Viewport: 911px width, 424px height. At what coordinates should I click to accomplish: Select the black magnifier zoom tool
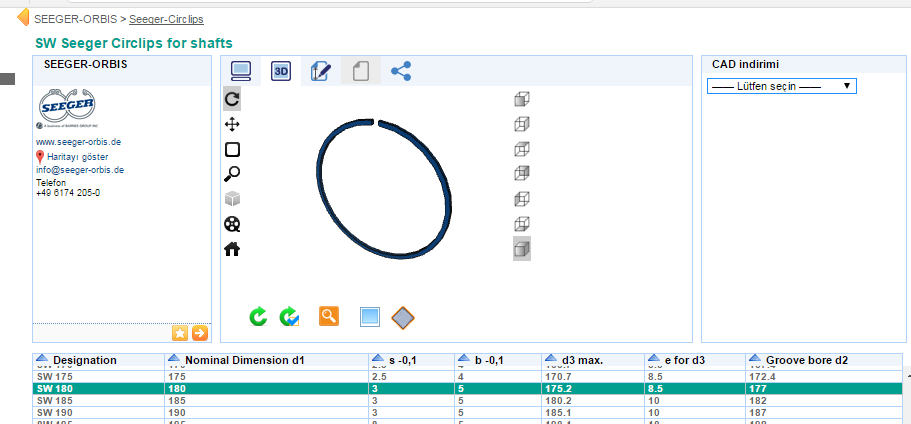[232, 174]
